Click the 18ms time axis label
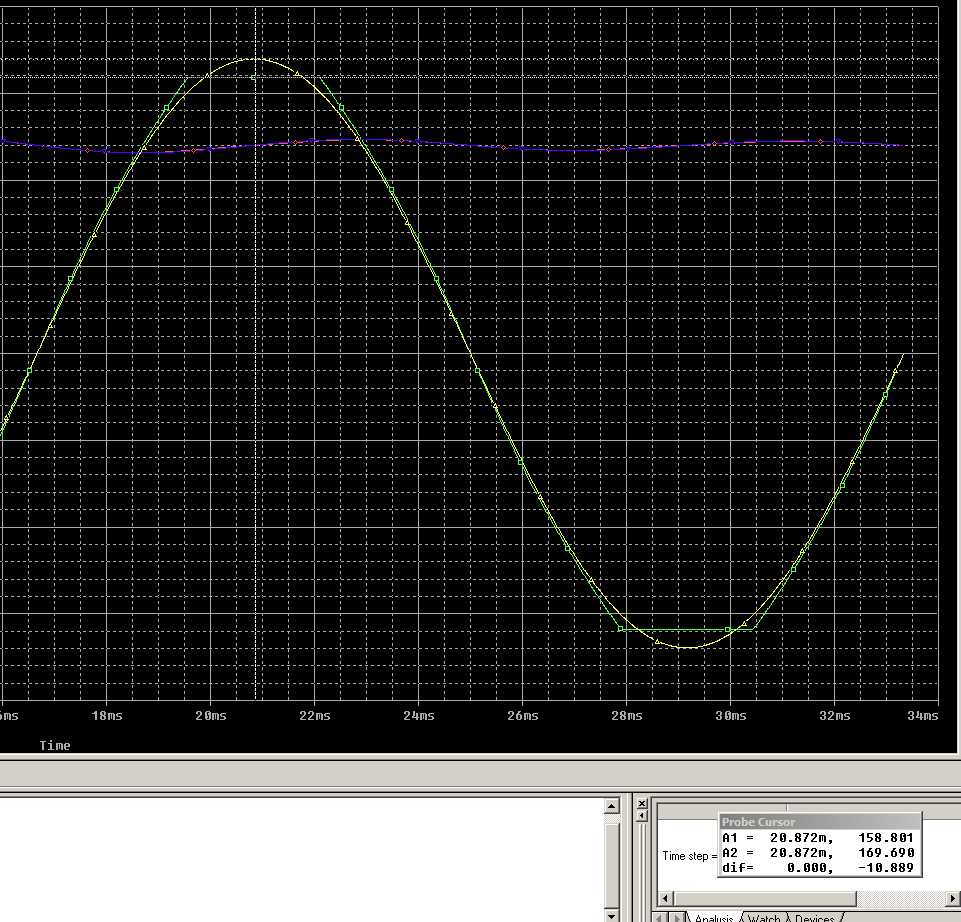The image size is (961, 922). click(x=107, y=715)
